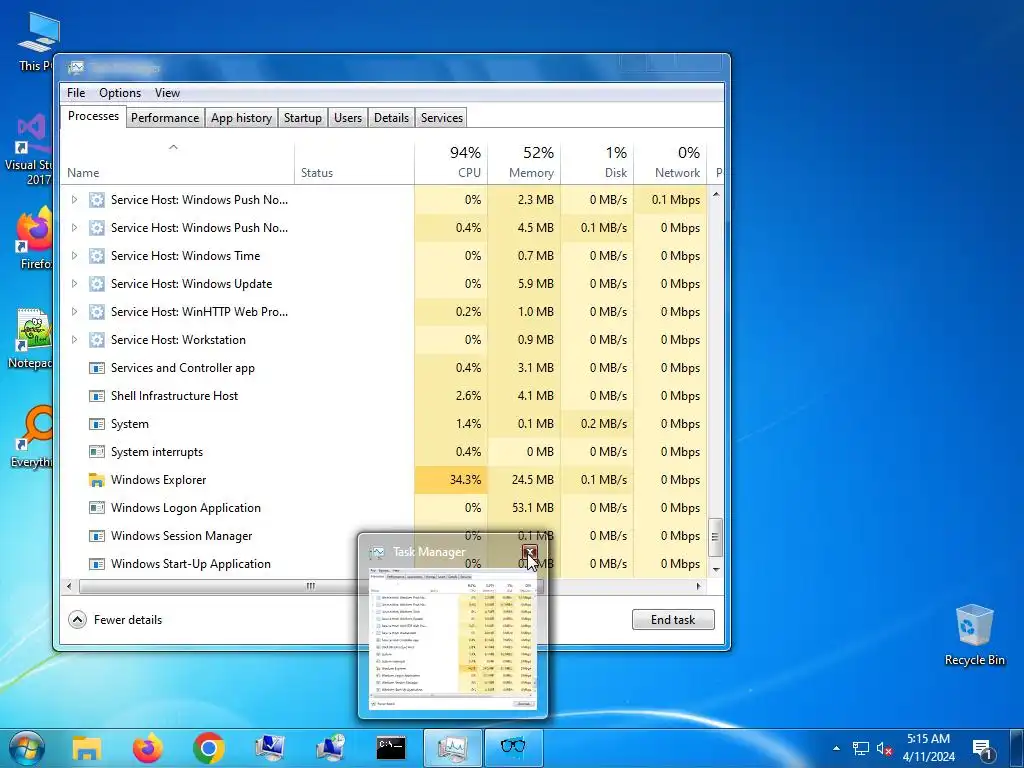
Task: Open the View menu
Action: (167, 93)
